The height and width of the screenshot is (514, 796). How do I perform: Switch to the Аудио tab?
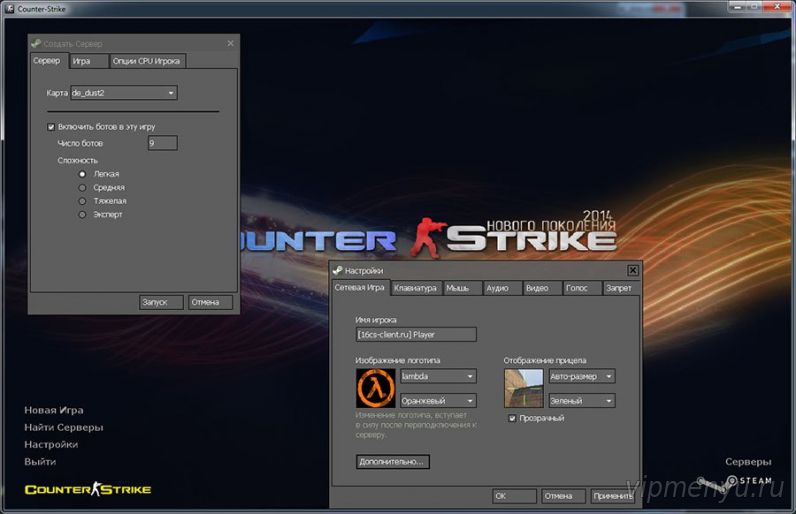pos(503,288)
